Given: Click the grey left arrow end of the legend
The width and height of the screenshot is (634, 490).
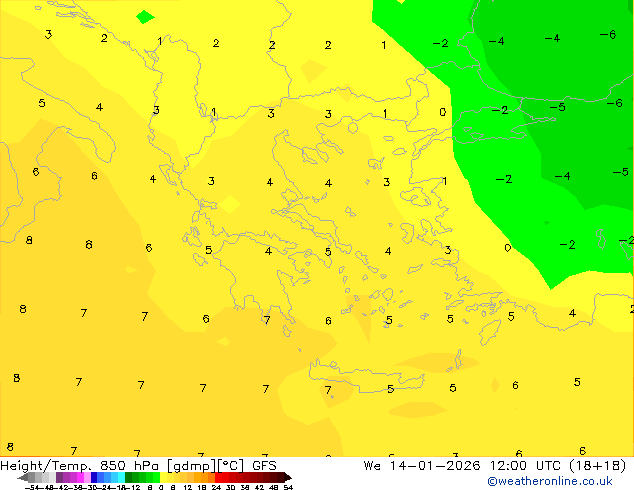Looking at the screenshot, I should (x=23, y=477).
